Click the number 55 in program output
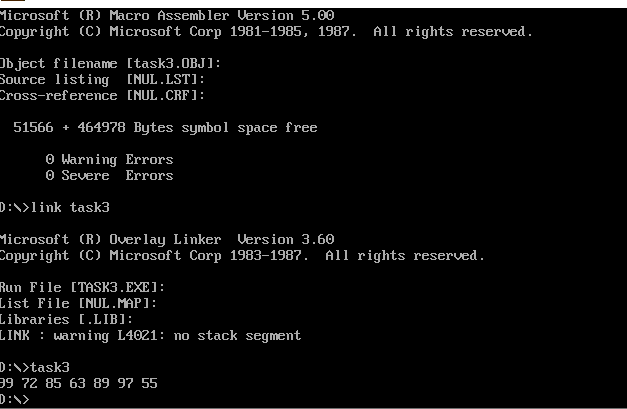Screen dimensions: 627x409 (x=149, y=384)
